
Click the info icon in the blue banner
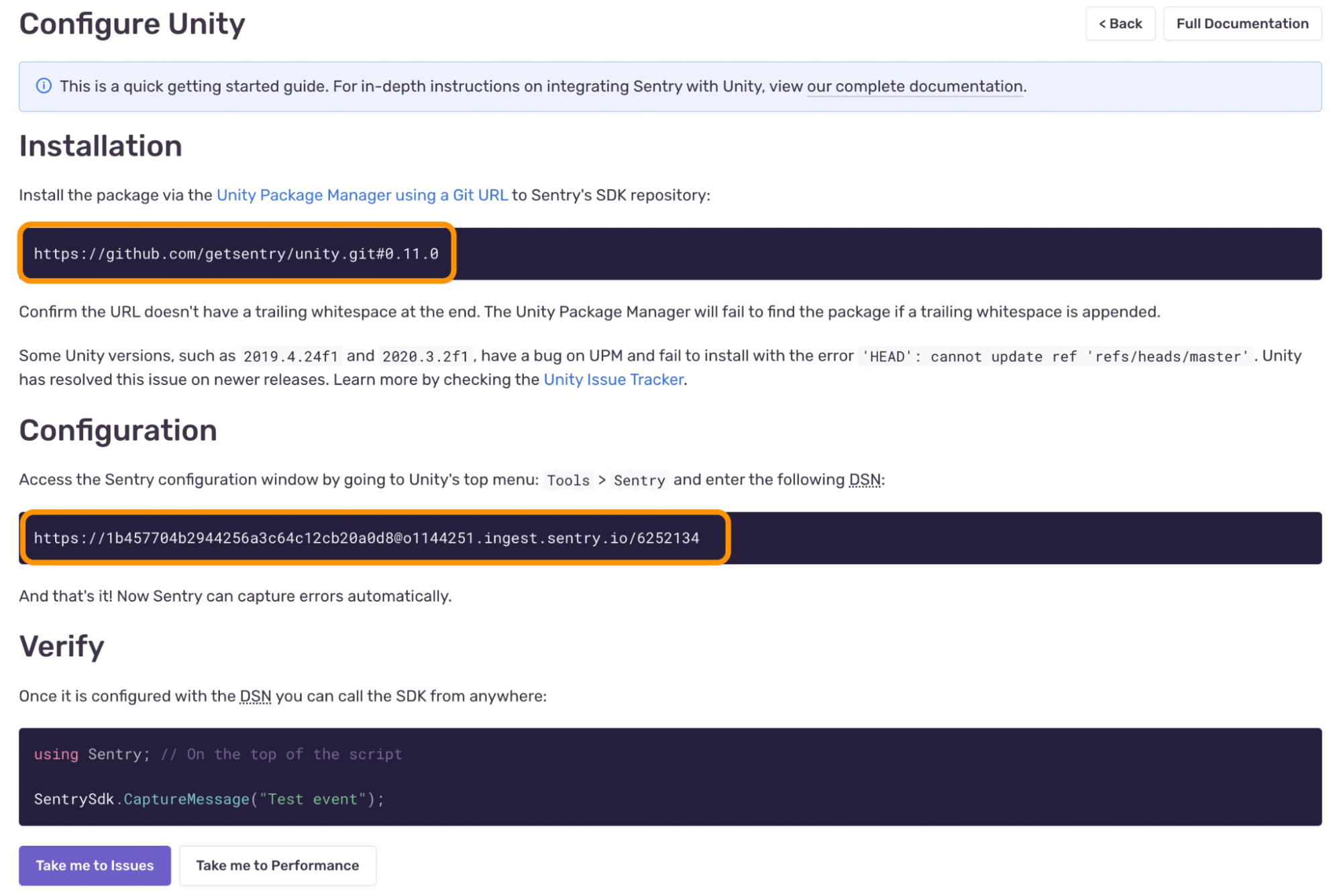tap(44, 86)
